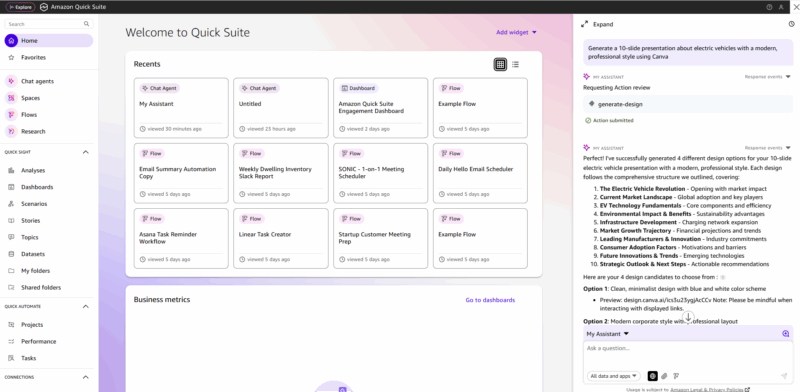Open the My Assistant agent selector dropdown
The height and width of the screenshot is (392, 800).
click(x=608, y=334)
